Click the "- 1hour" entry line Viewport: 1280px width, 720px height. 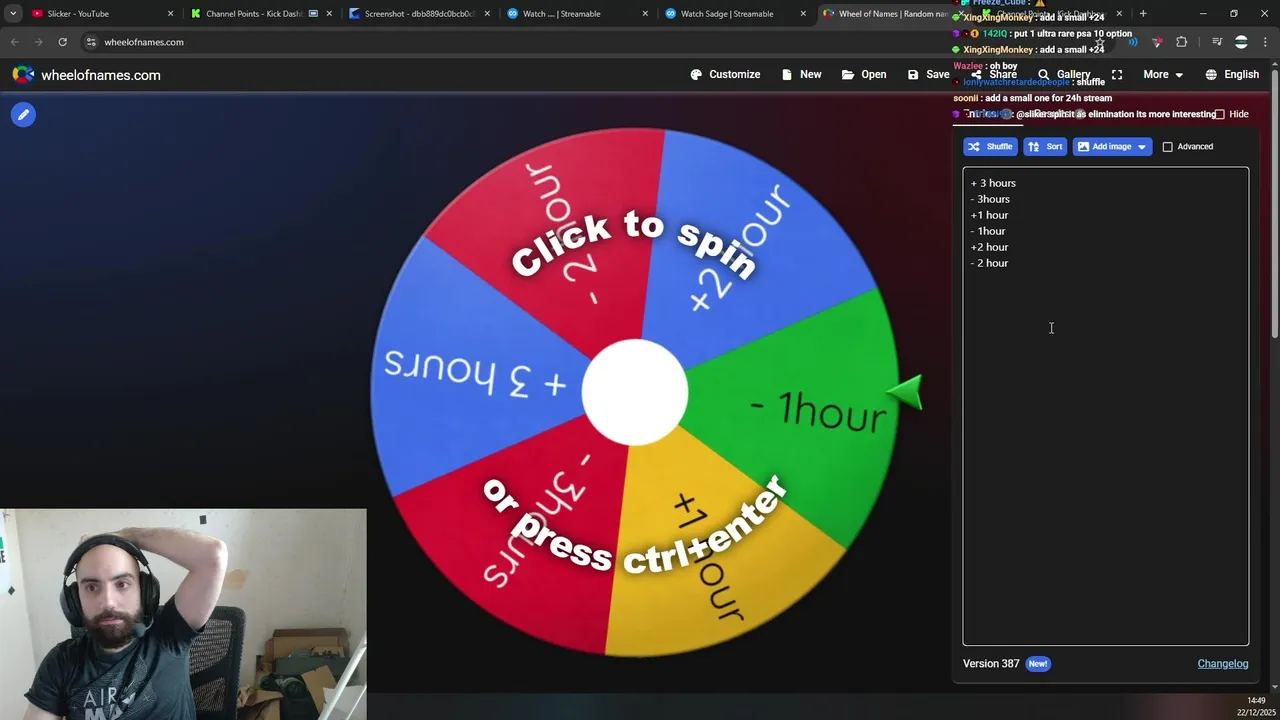pyautogui.click(x=988, y=231)
